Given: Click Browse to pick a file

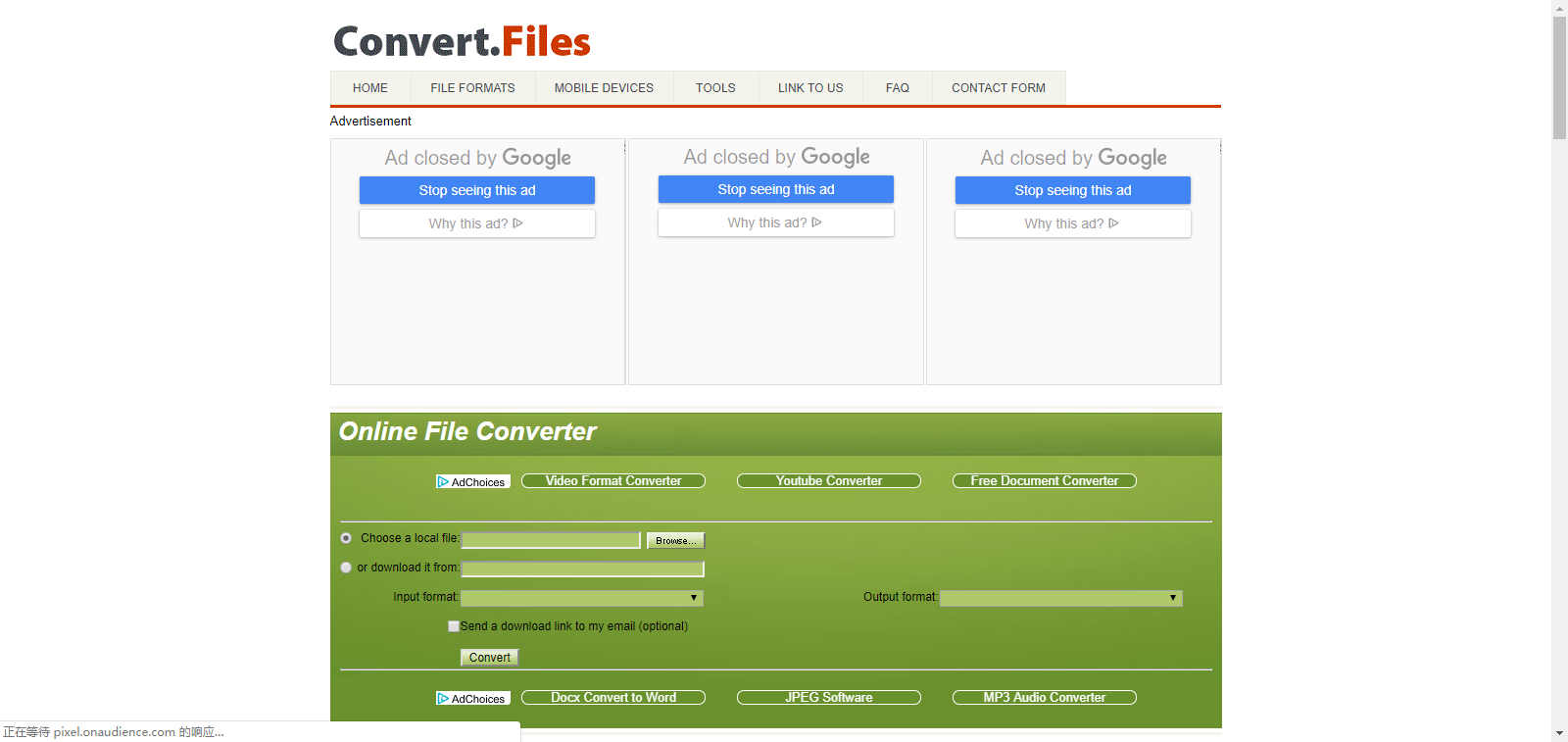Looking at the screenshot, I should (x=676, y=540).
